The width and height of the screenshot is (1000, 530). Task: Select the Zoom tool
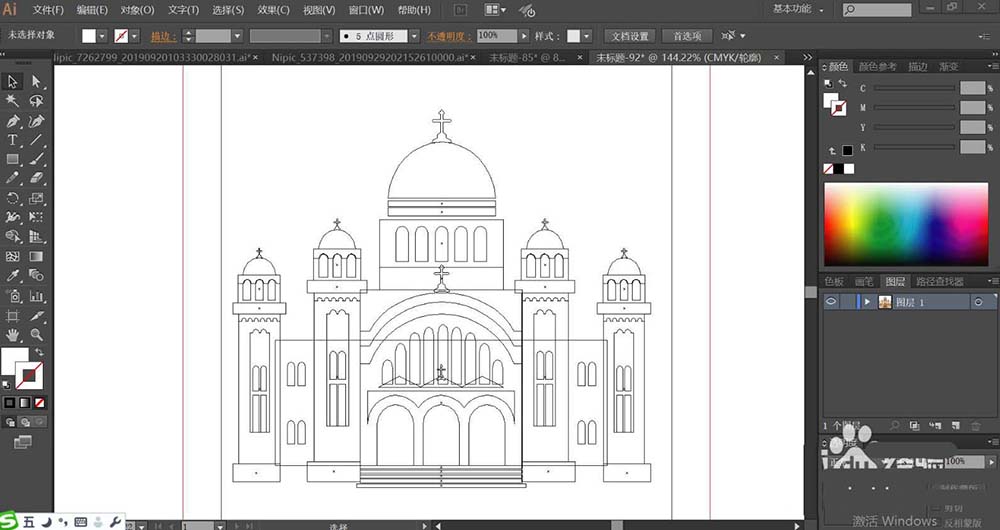coord(36,334)
